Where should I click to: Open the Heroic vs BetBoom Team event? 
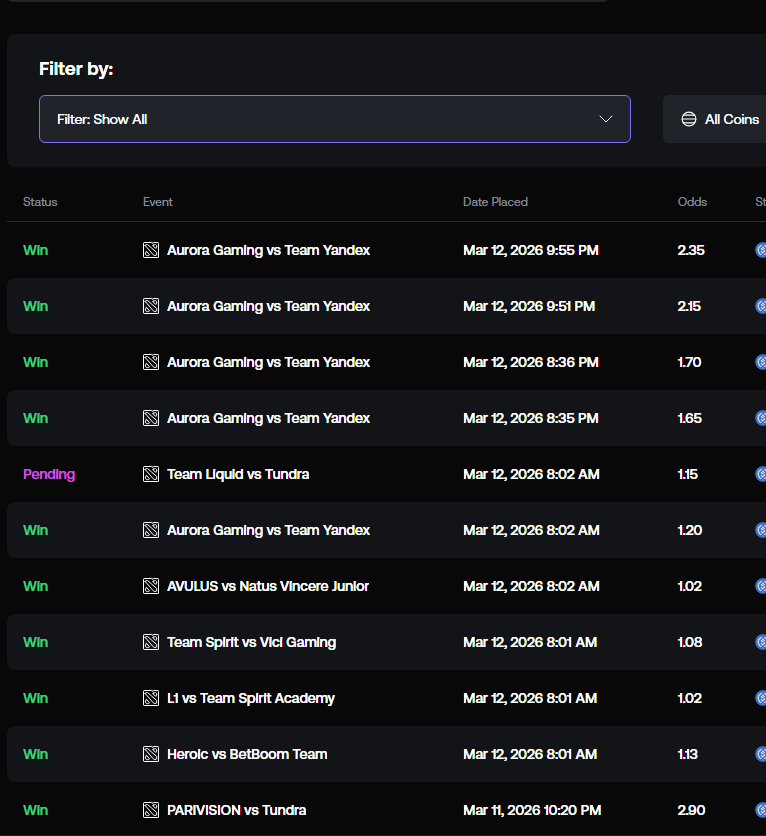click(x=247, y=754)
